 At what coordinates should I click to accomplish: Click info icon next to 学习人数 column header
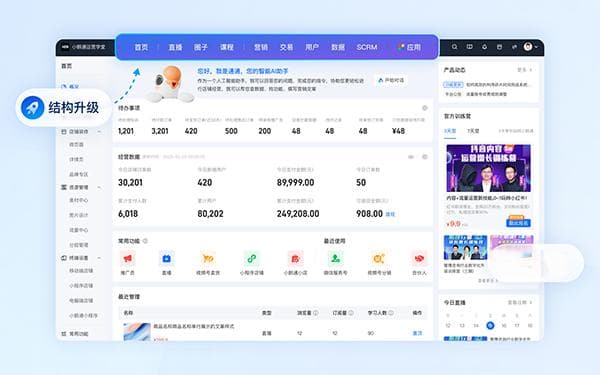391,313
